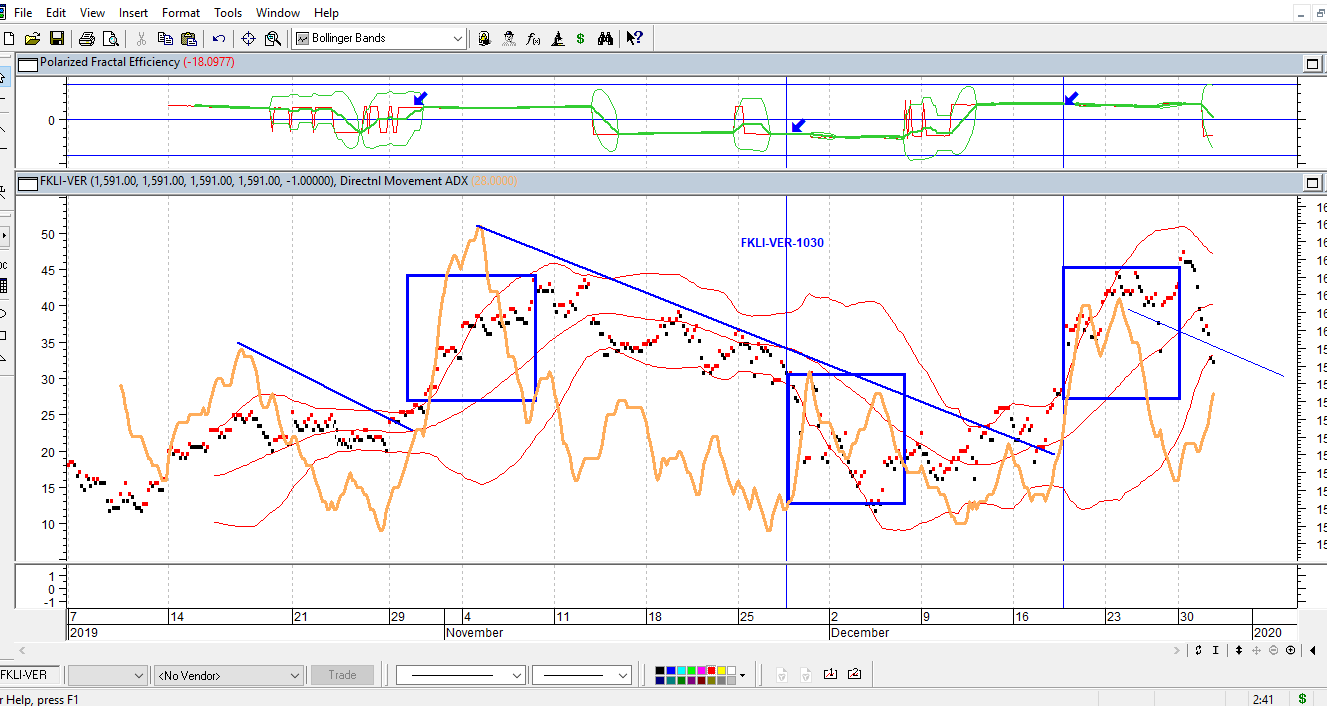The height and width of the screenshot is (706, 1327).
Task: Click the 2:41 time in status bar
Action: [x=1262, y=698]
